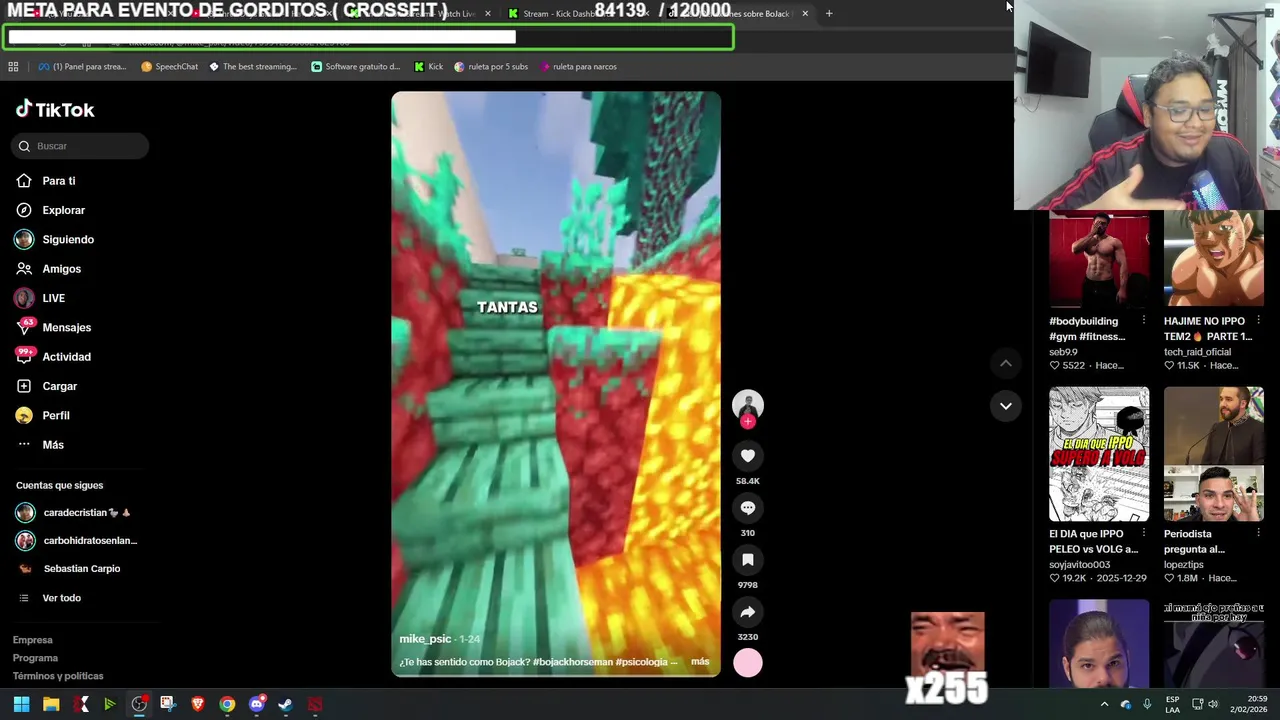Click the playing Minecraft video

556,384
